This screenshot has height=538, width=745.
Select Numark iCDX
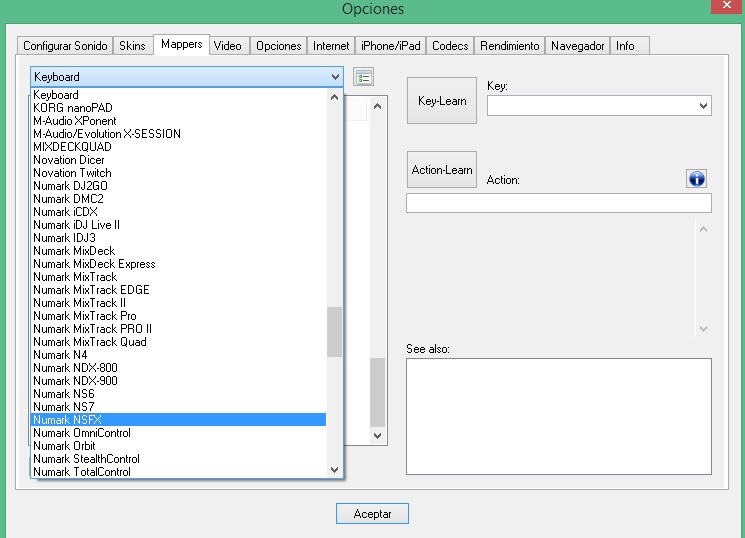pyautogui.click(x=179, y=212)
